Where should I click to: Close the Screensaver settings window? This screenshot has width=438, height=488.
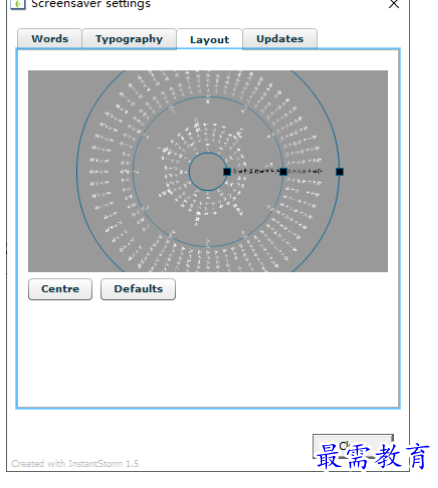coord(394,4)
